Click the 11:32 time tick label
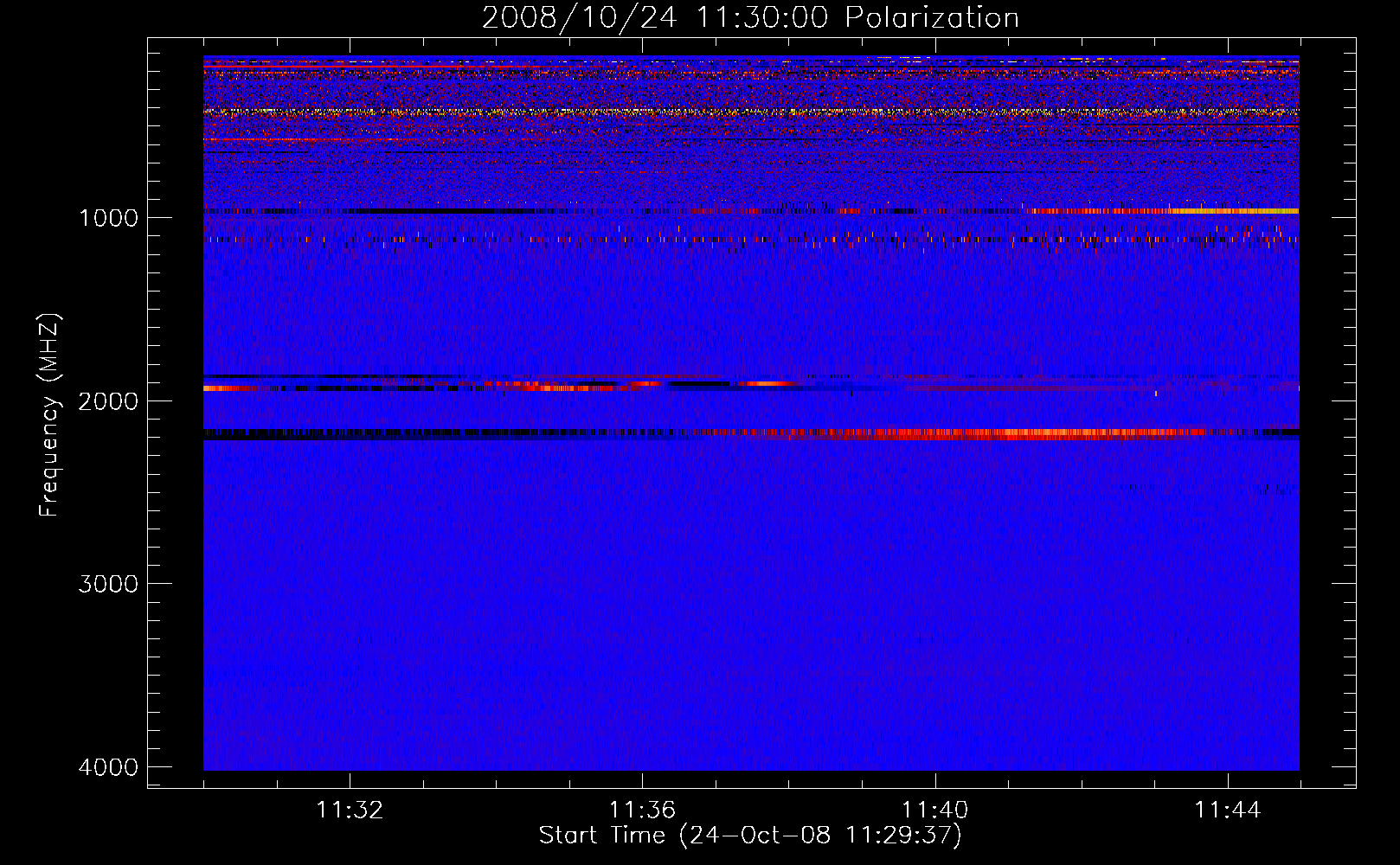This screenshot has width=1400, height=865. pos(350,811)
